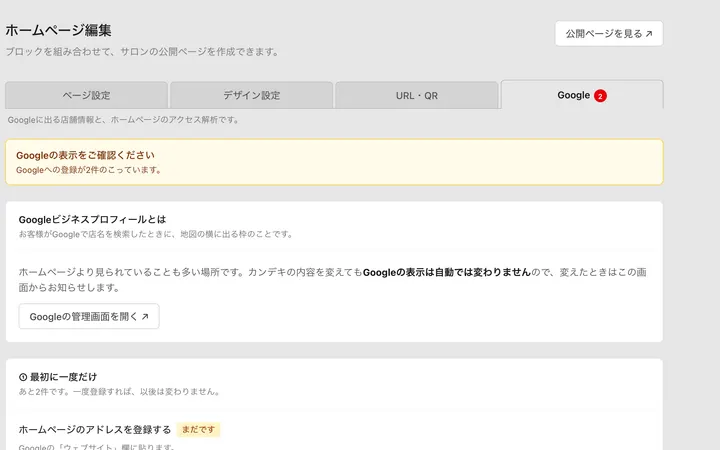
Task: Click the ホームページ編集 heading
Action: 58,30
